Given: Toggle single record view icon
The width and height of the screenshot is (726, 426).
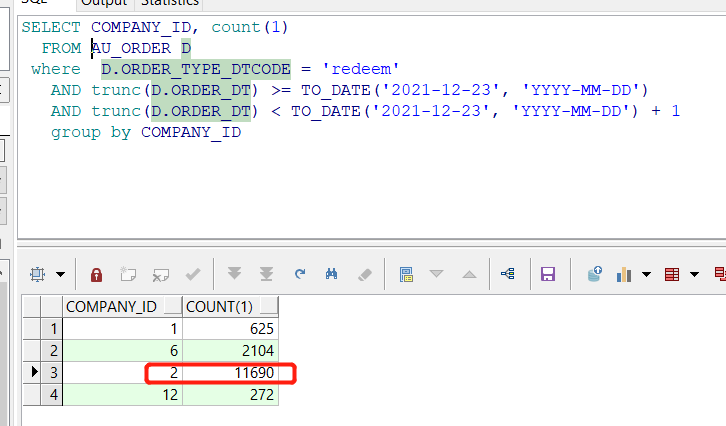Looking at the screenshot, I should click(406, 275).
